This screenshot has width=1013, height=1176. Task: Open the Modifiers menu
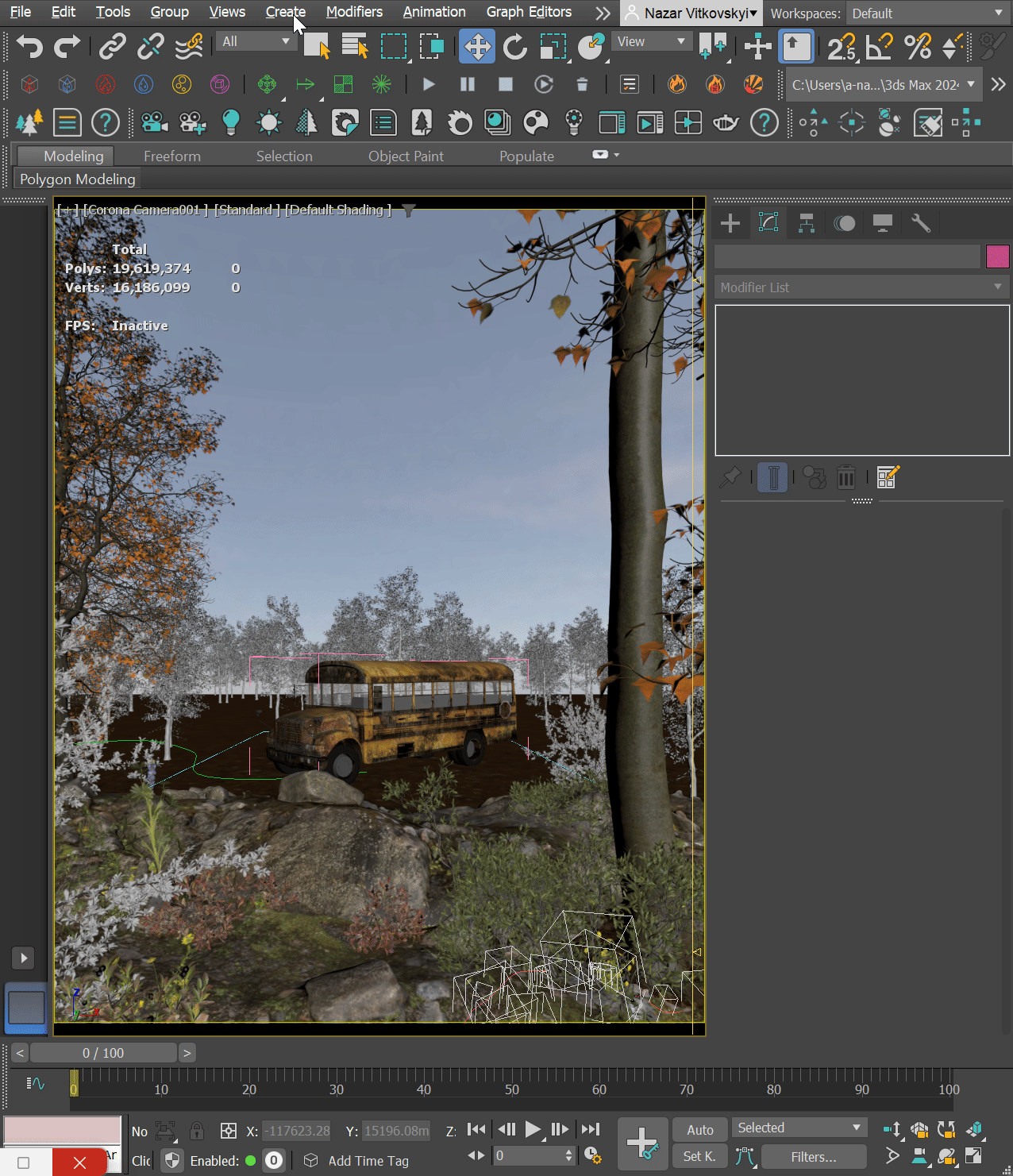click(x=354, y=12)
